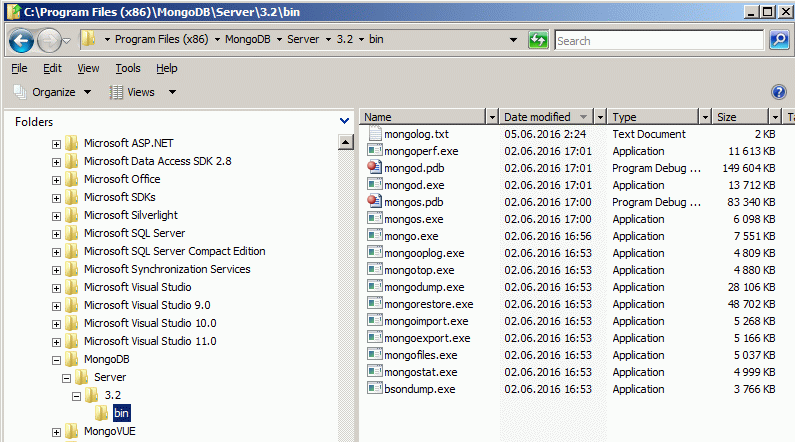Open the File menu
795x442 pixels.
click(x=19, y=68)
